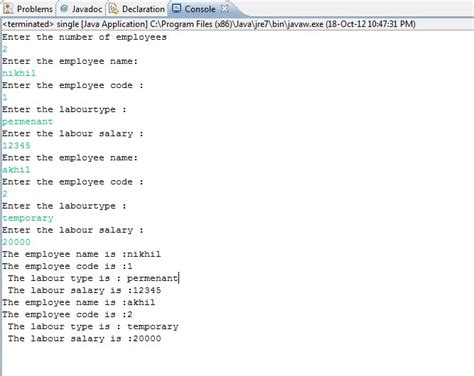Click the Declaration tab icon
This screenshot has width=474, height=376.
pos(114,9)
